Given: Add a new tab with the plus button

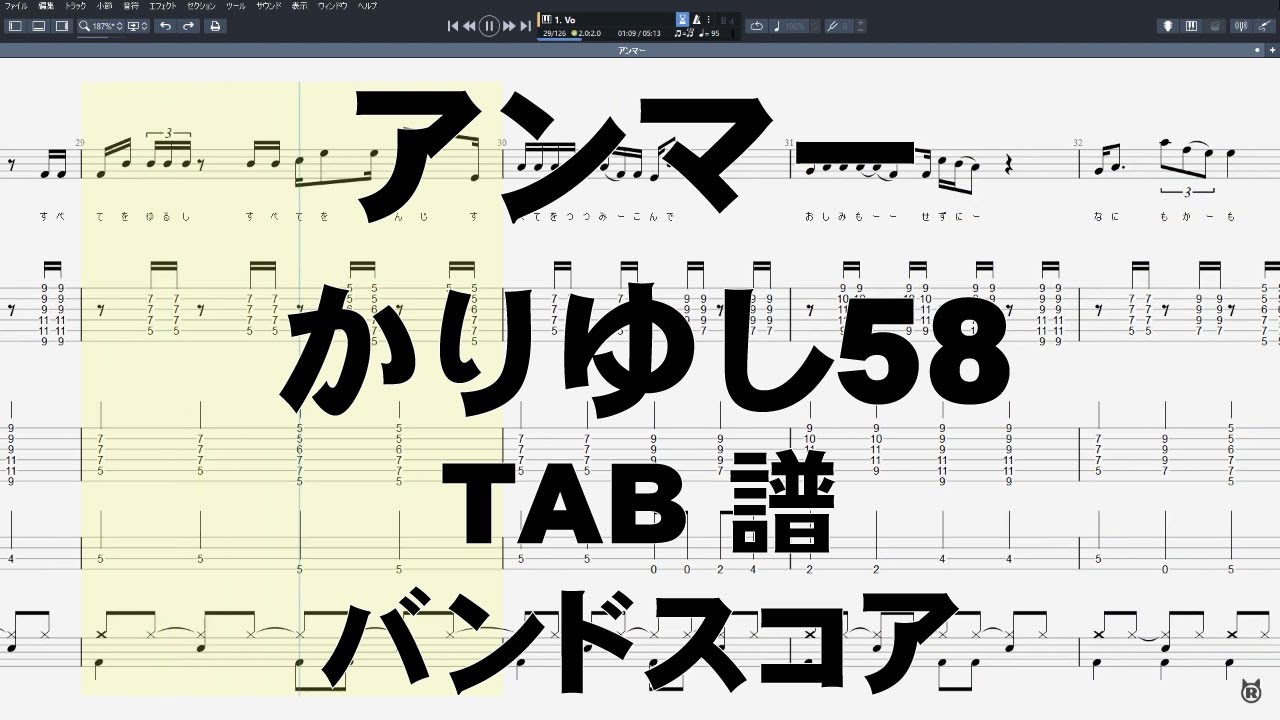Looking at the screenshot, I should [1271, 49].
